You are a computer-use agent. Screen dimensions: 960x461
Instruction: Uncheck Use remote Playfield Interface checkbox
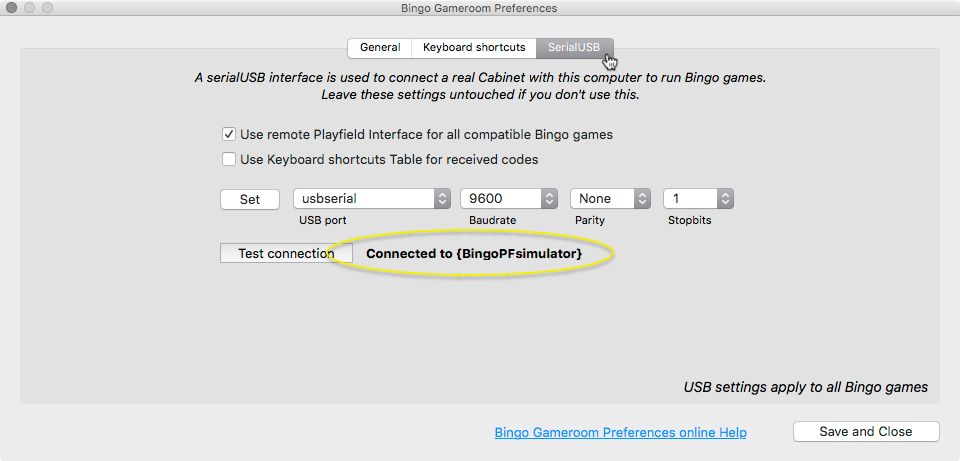pyautogui.click(x=229, y=134)
